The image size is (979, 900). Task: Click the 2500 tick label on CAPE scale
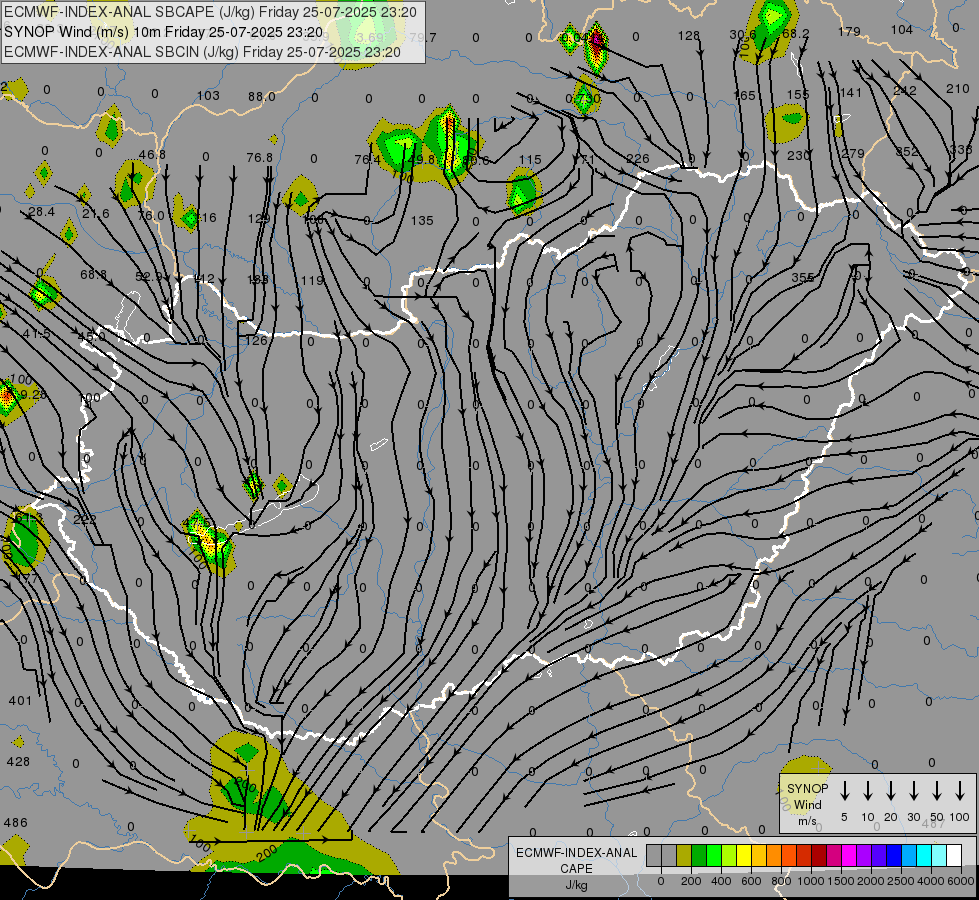[x=901, y=881]
